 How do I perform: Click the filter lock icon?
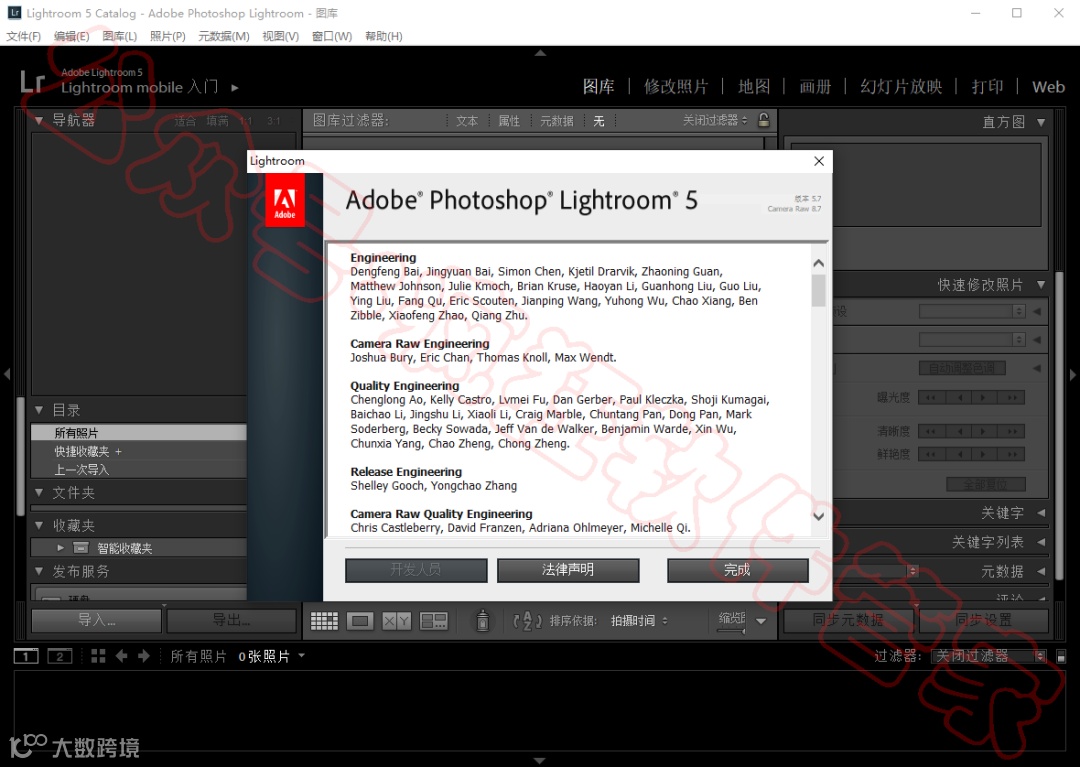763,120
